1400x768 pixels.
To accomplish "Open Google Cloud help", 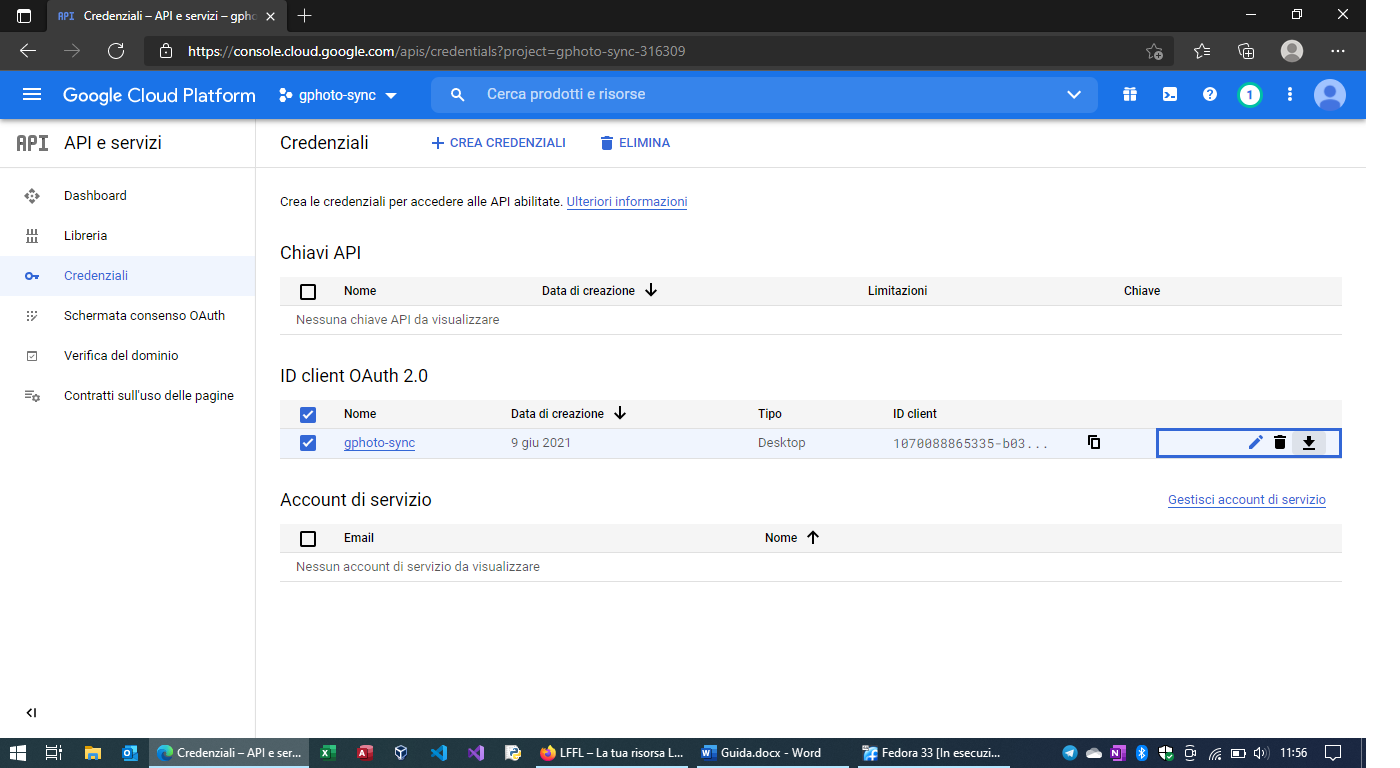I will (1209, 94).
